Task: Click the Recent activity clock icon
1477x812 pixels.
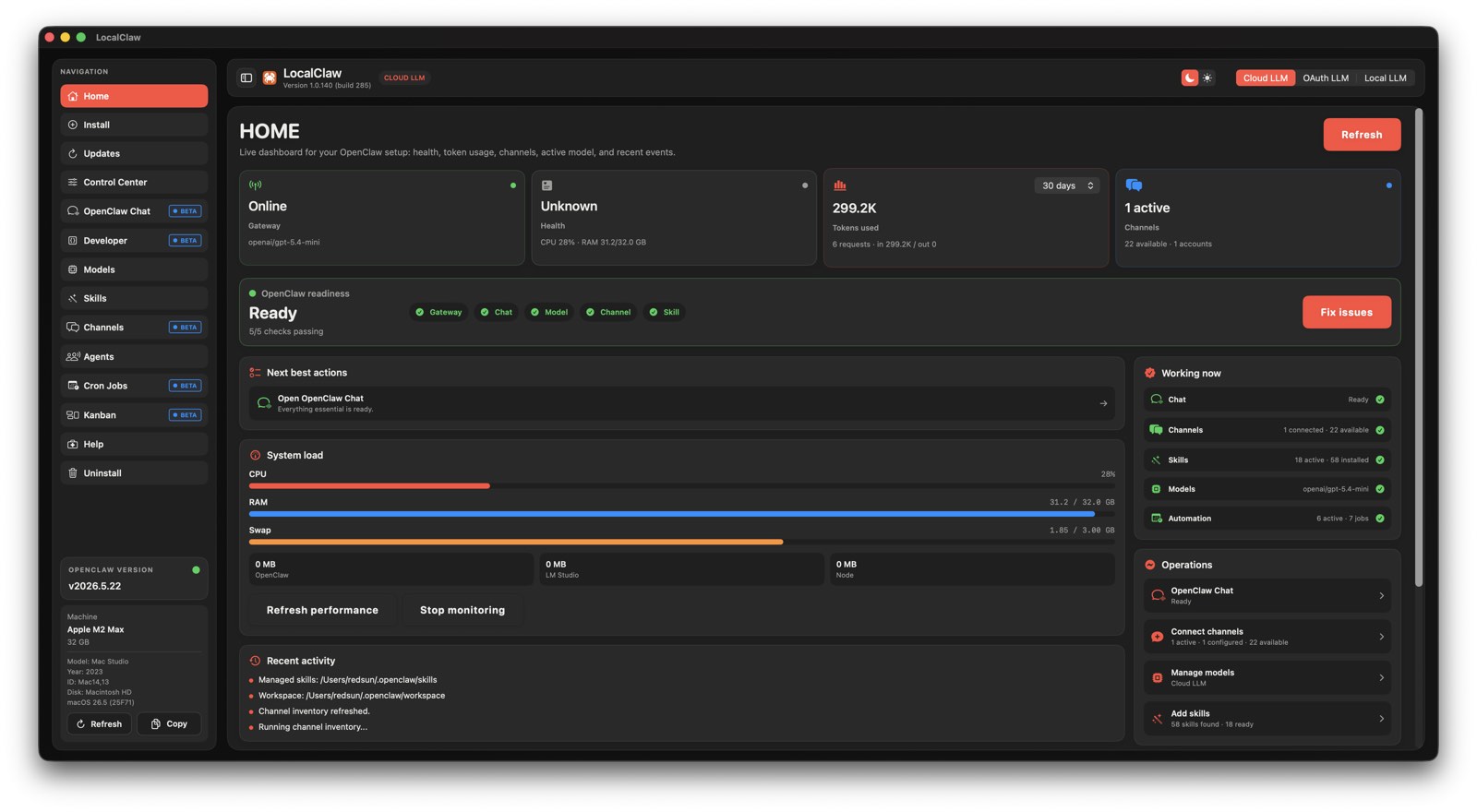Action: (x=256, y=662)
